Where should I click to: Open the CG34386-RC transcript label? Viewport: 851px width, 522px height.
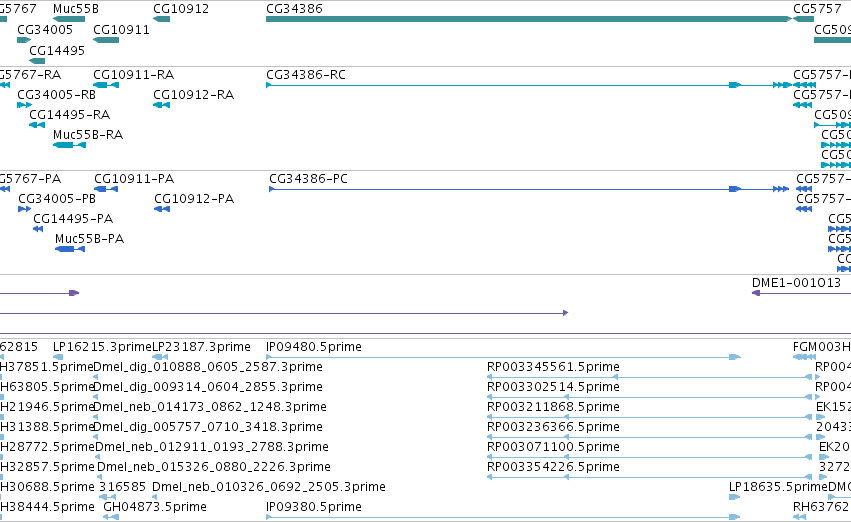[x=306, y=74]
